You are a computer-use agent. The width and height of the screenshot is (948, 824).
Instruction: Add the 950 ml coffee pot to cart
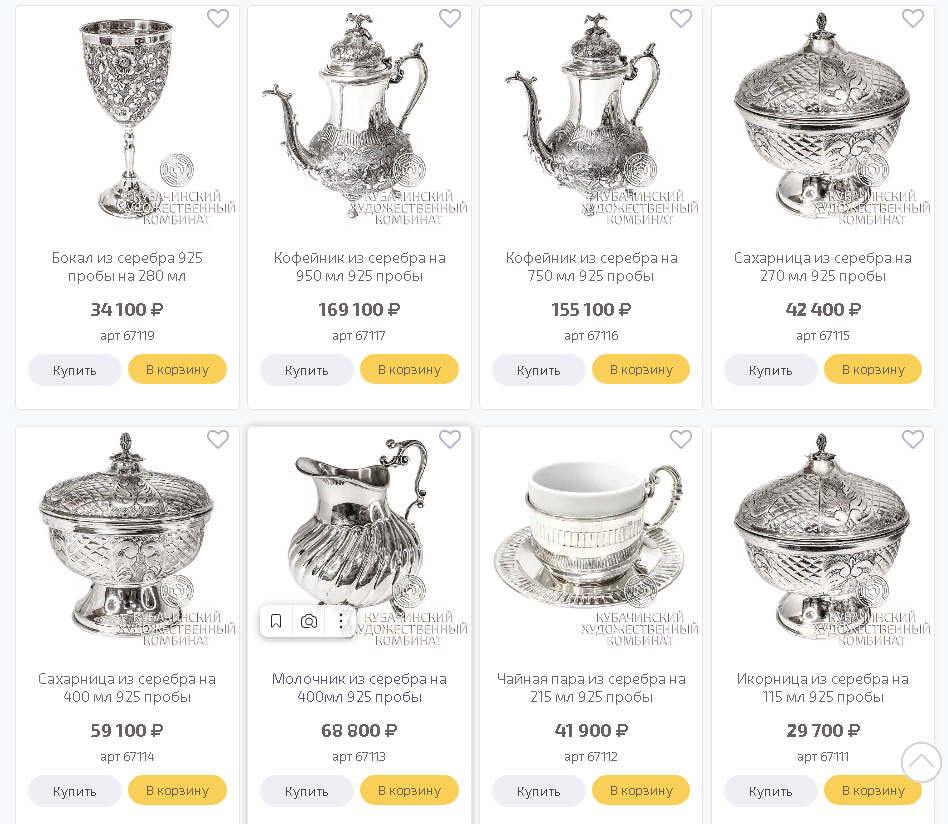coord(409,369)
